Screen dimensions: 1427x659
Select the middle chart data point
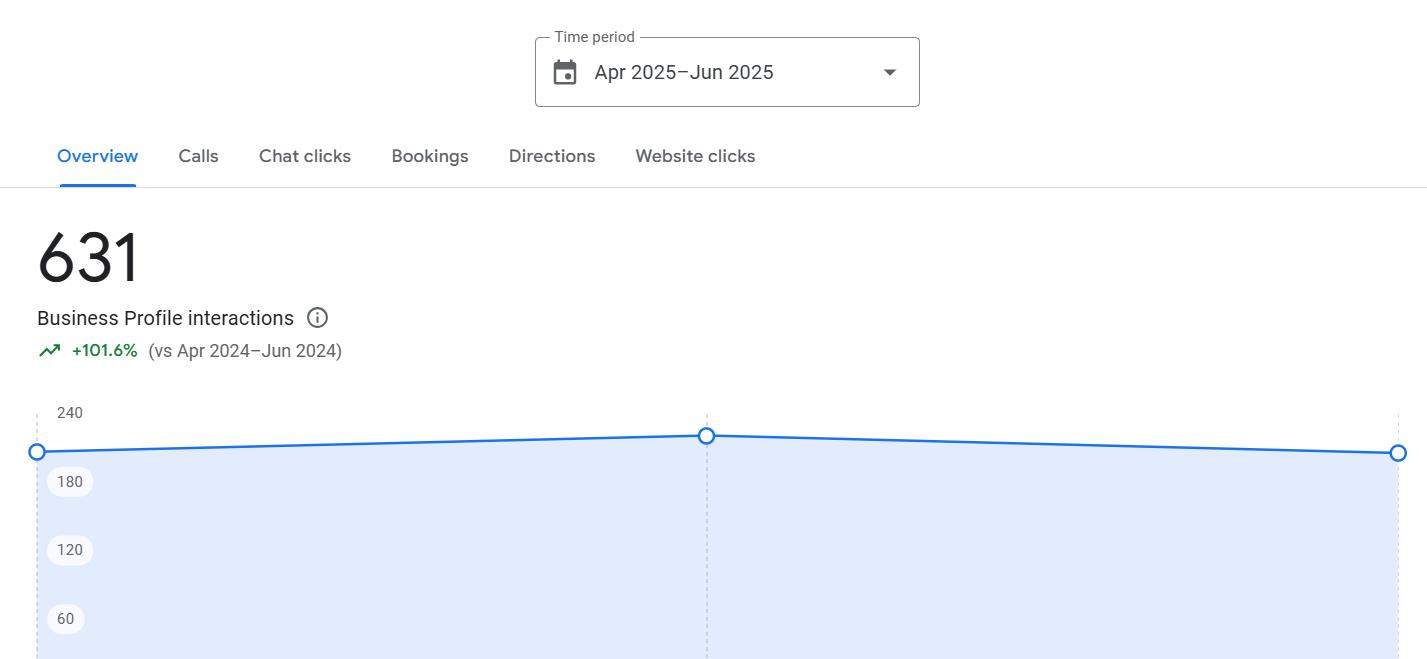(706, 436)
